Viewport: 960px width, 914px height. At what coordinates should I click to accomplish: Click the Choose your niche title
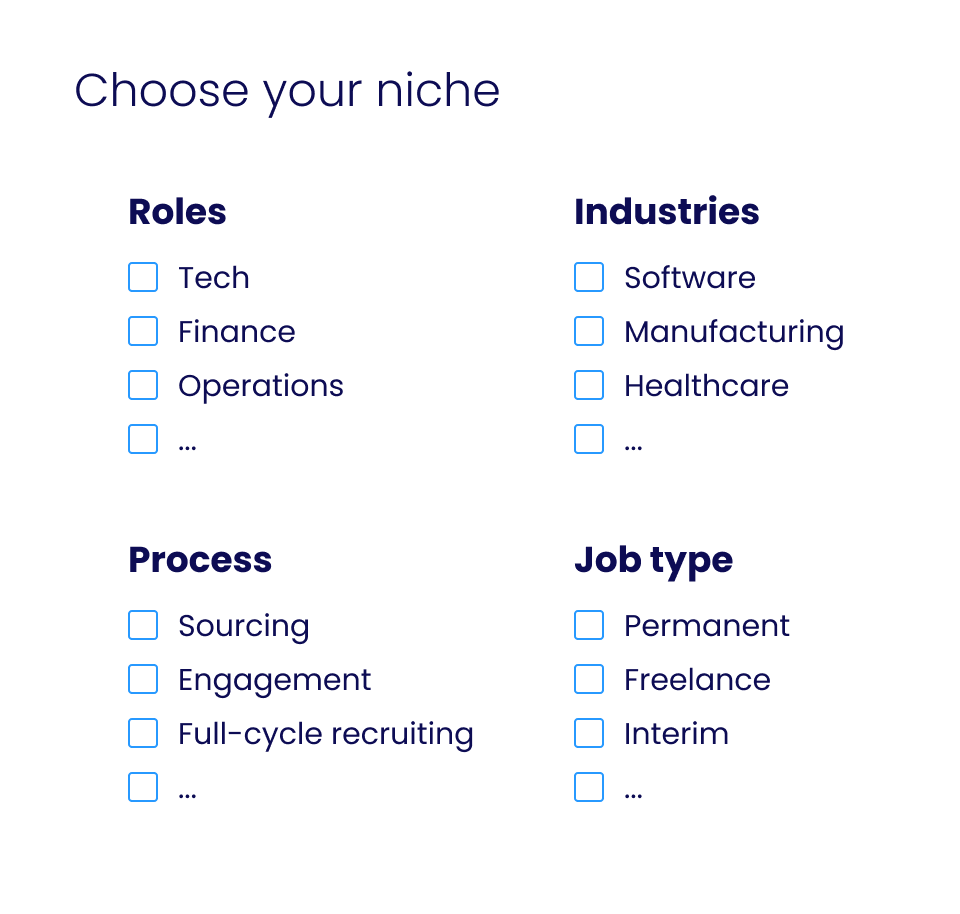coord(287,91)
